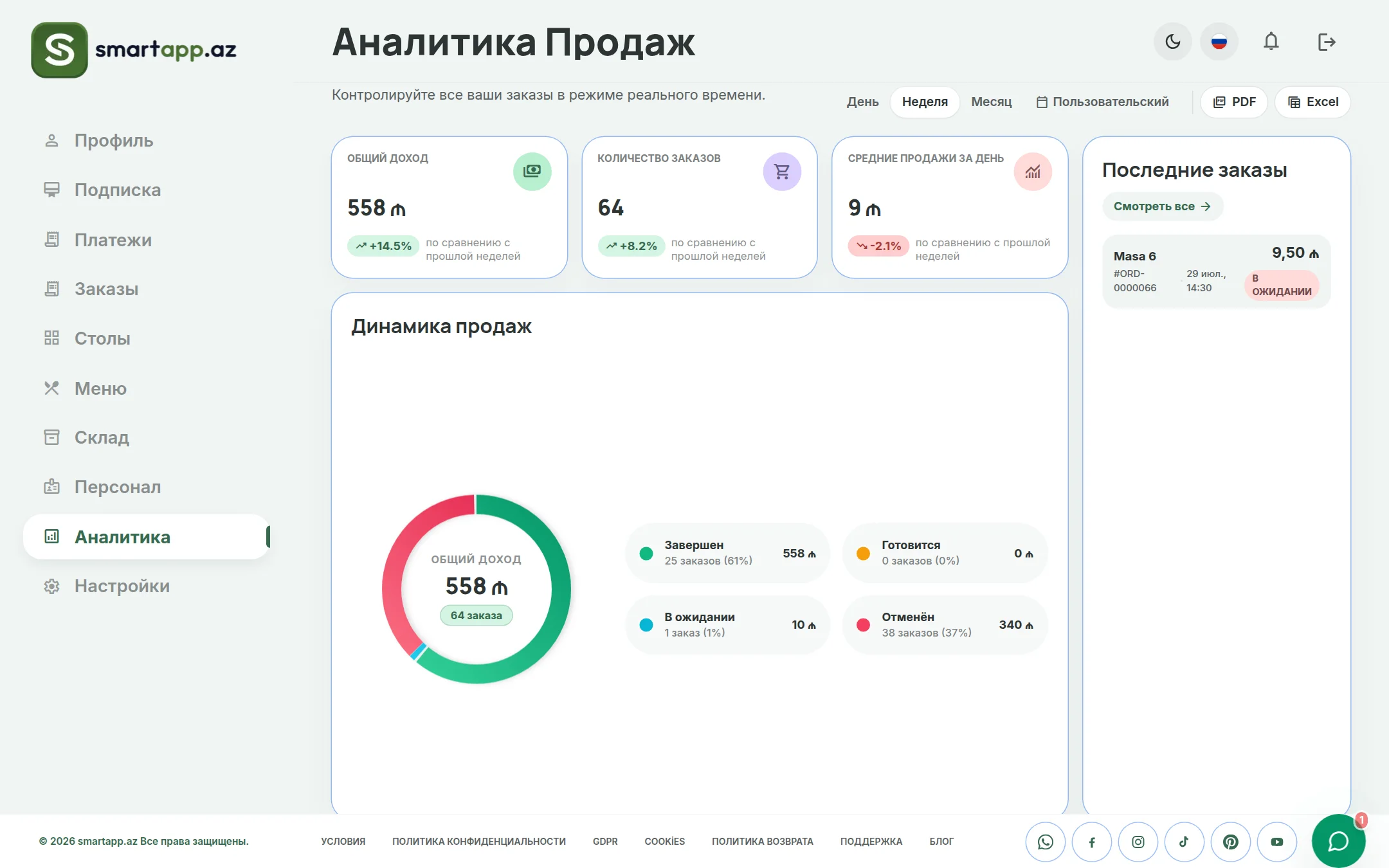Open the TikTok footer icon
Image resolution: width=1389 pixels, height=868 pixels.
coord(1185,842)
